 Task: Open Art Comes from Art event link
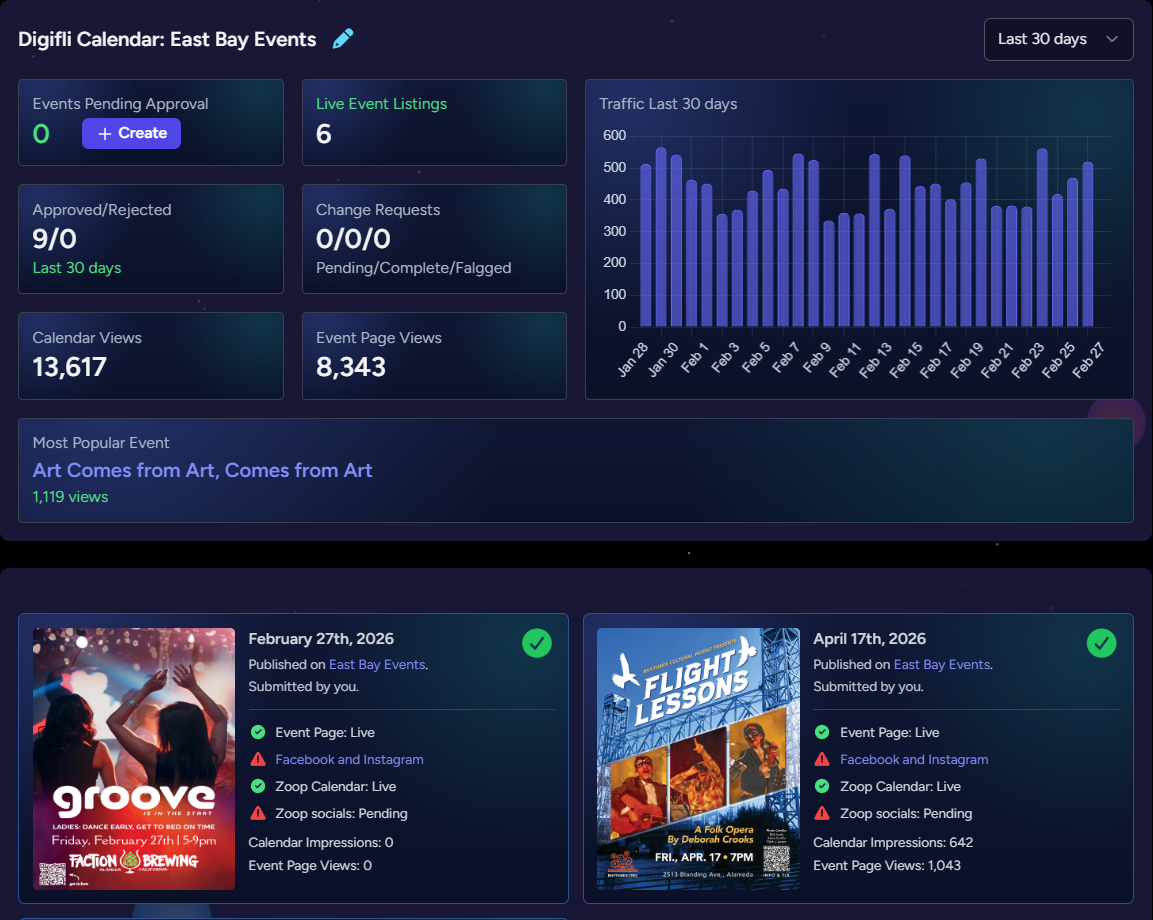click(x=202, y=470)
